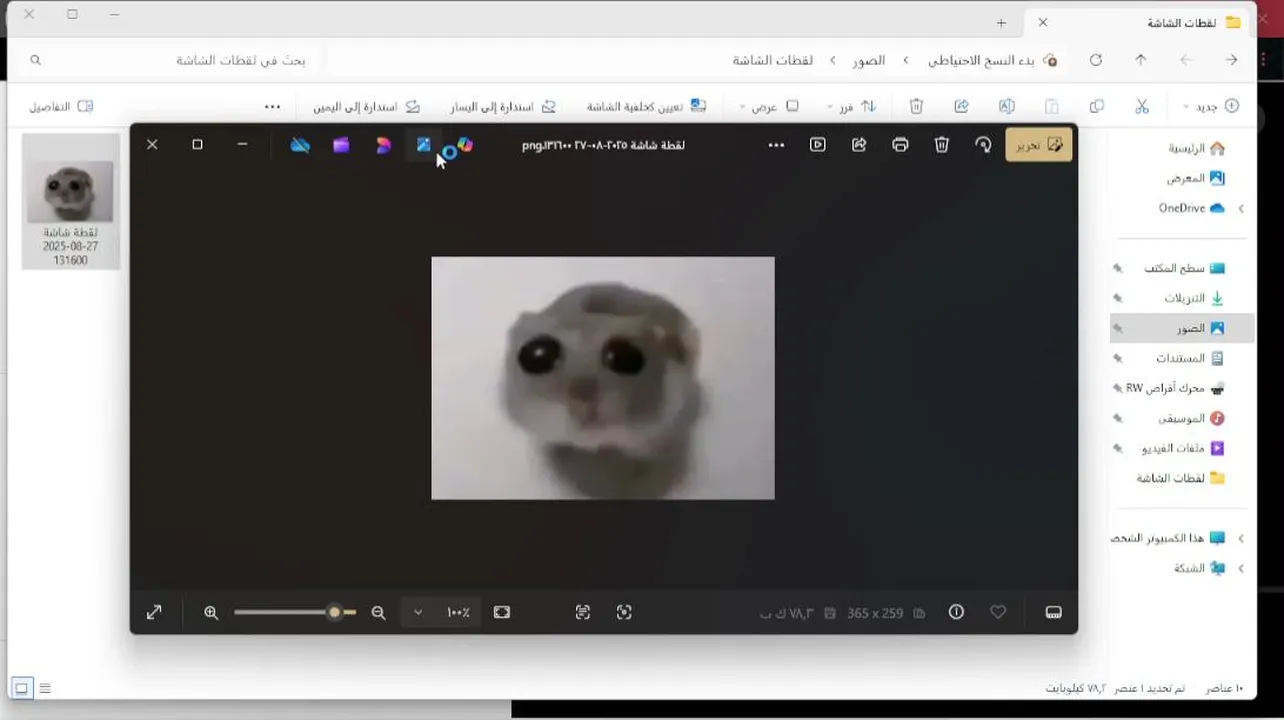The image size is (1284, 720).
Task: Select لقطات الشاشة folder in sidebar
Action: (x=1178, y=478)
